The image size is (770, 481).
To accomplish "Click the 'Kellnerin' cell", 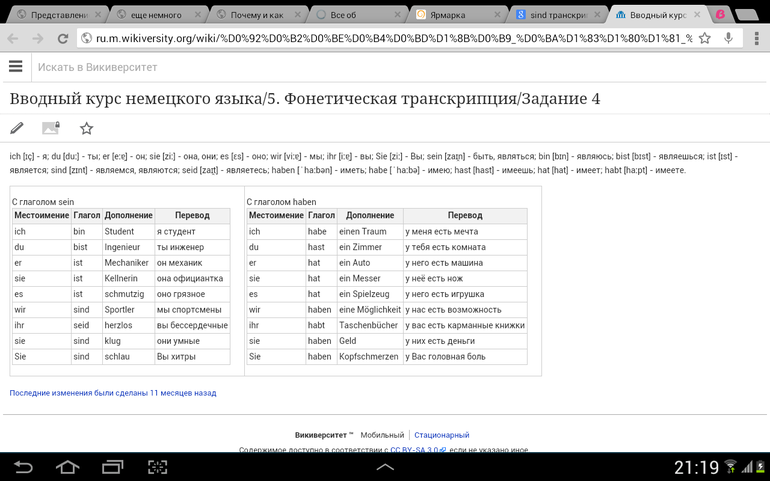I will point(128,279).
